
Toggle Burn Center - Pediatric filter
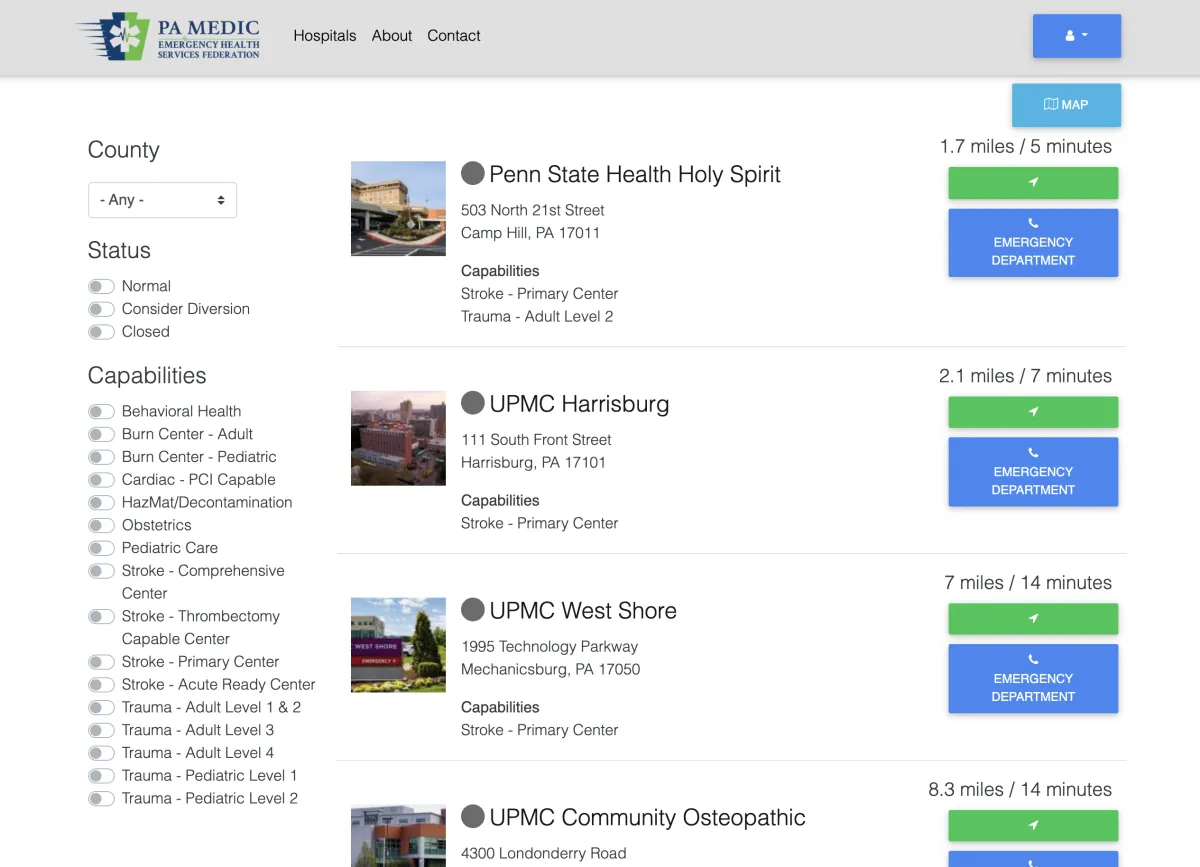(x=101, y=458)
